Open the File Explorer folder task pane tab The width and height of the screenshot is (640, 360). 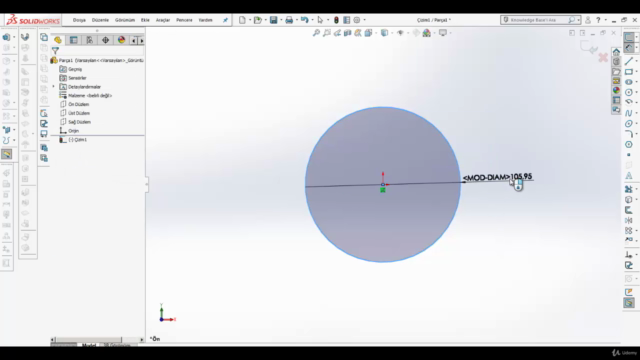tap(616, 71)
